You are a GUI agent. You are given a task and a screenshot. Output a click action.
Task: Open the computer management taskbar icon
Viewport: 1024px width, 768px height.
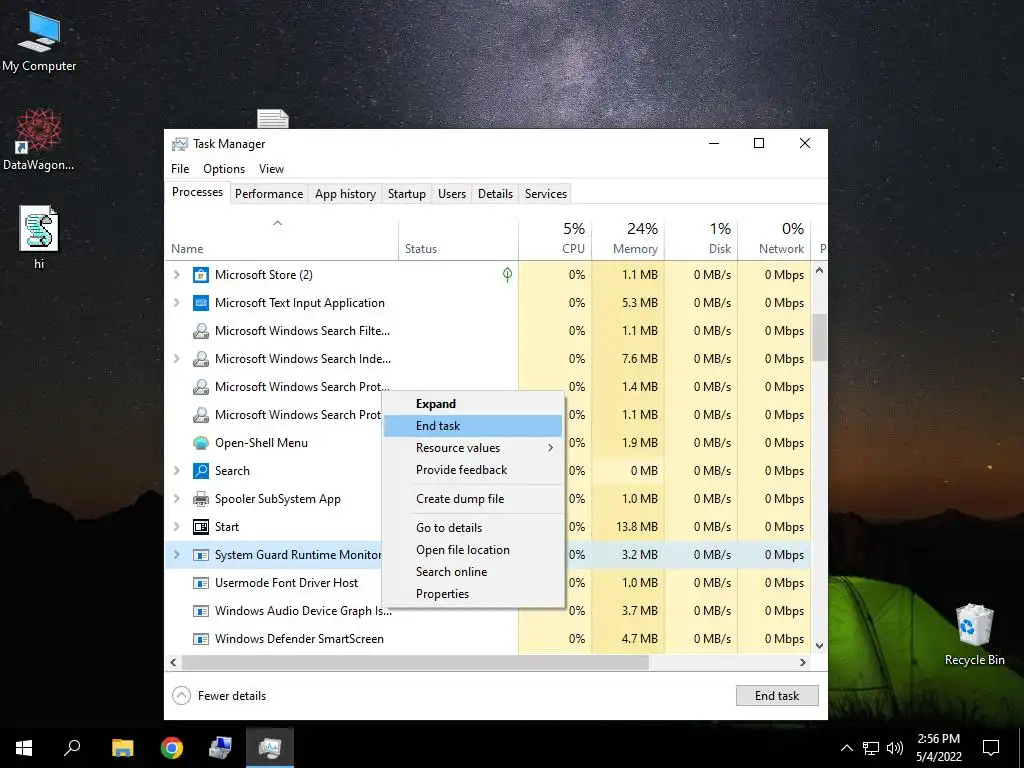click(x=220, y=748)
